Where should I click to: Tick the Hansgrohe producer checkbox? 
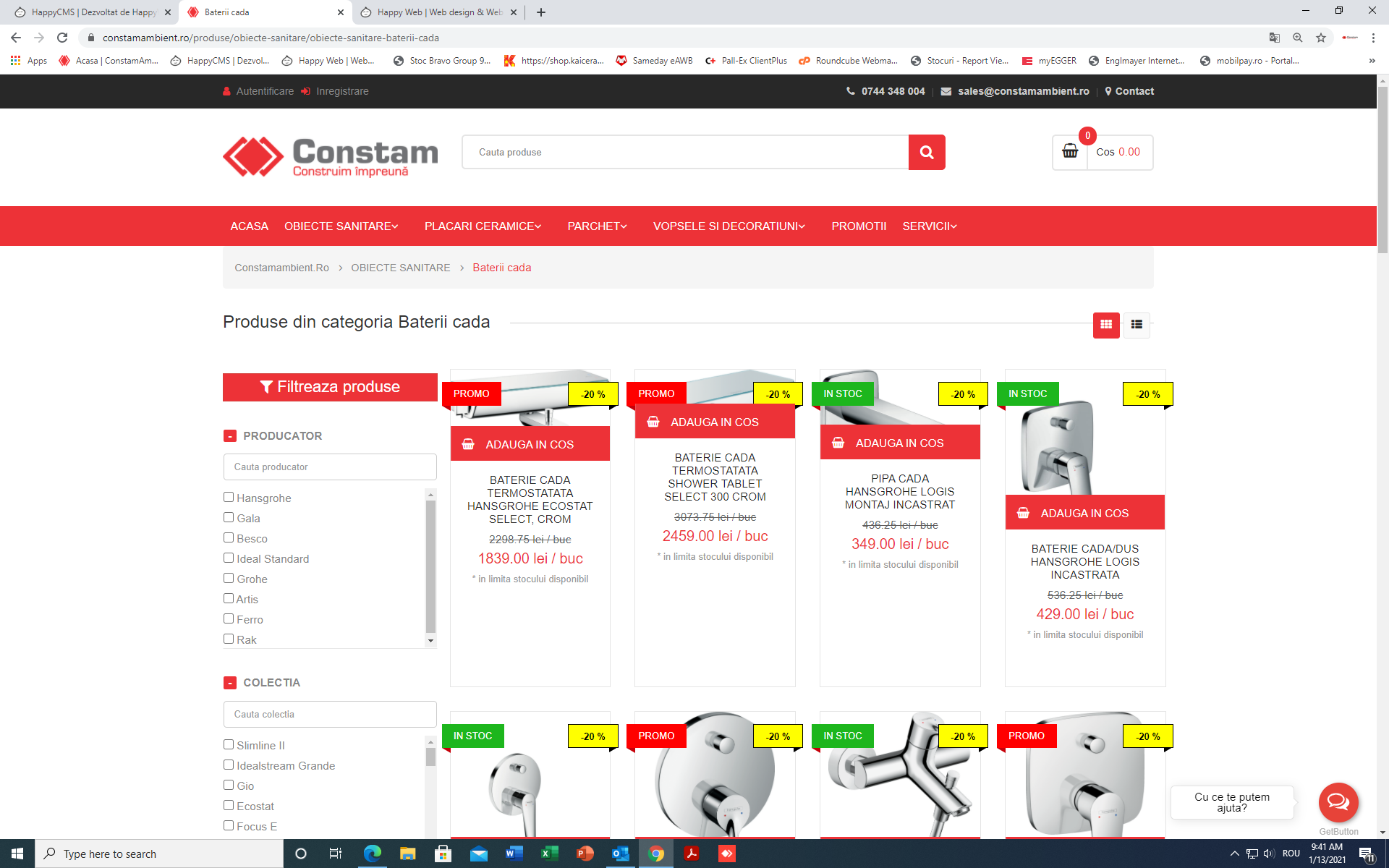click(x=229, y=497)
